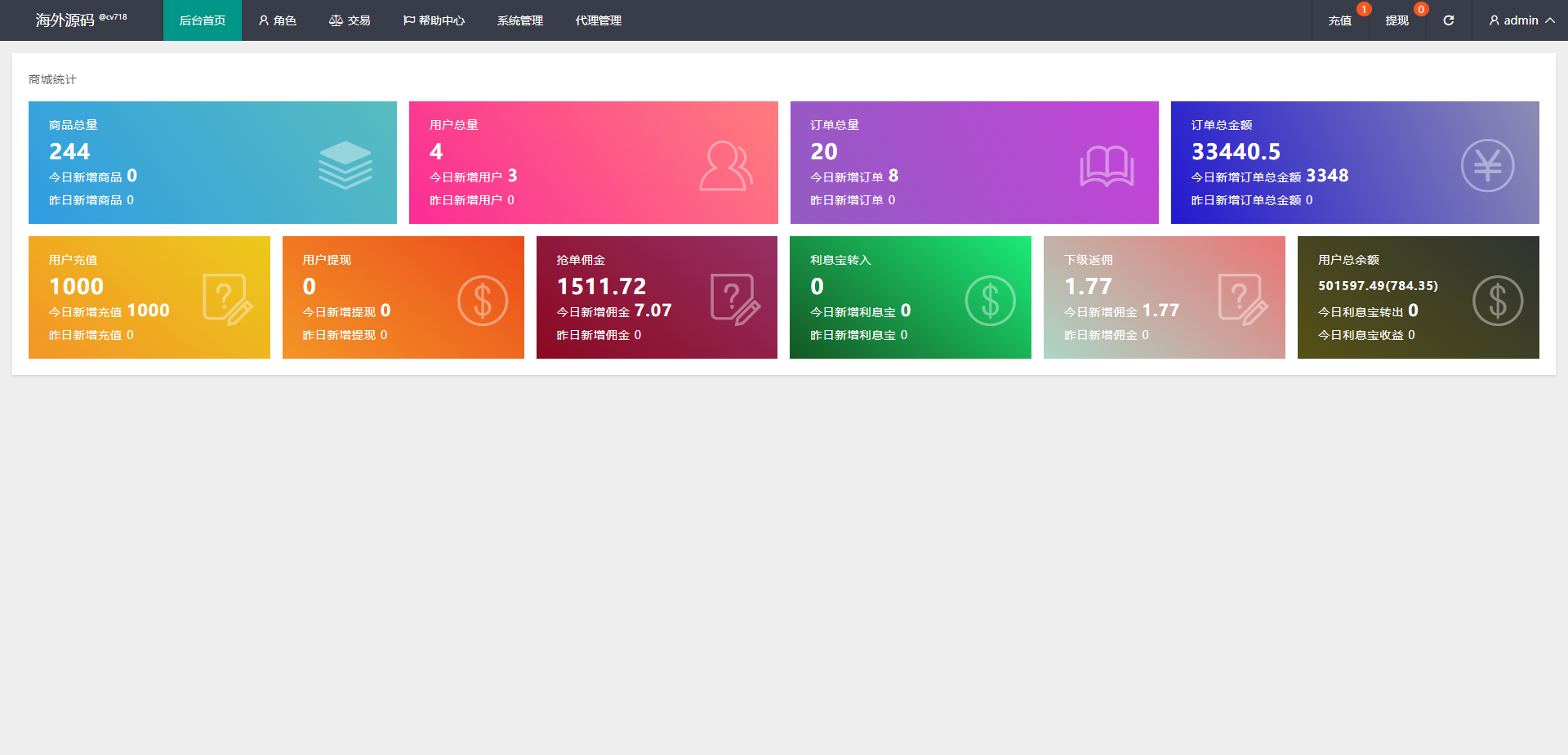Expand the admin user dropdown

click(1521, 20)
